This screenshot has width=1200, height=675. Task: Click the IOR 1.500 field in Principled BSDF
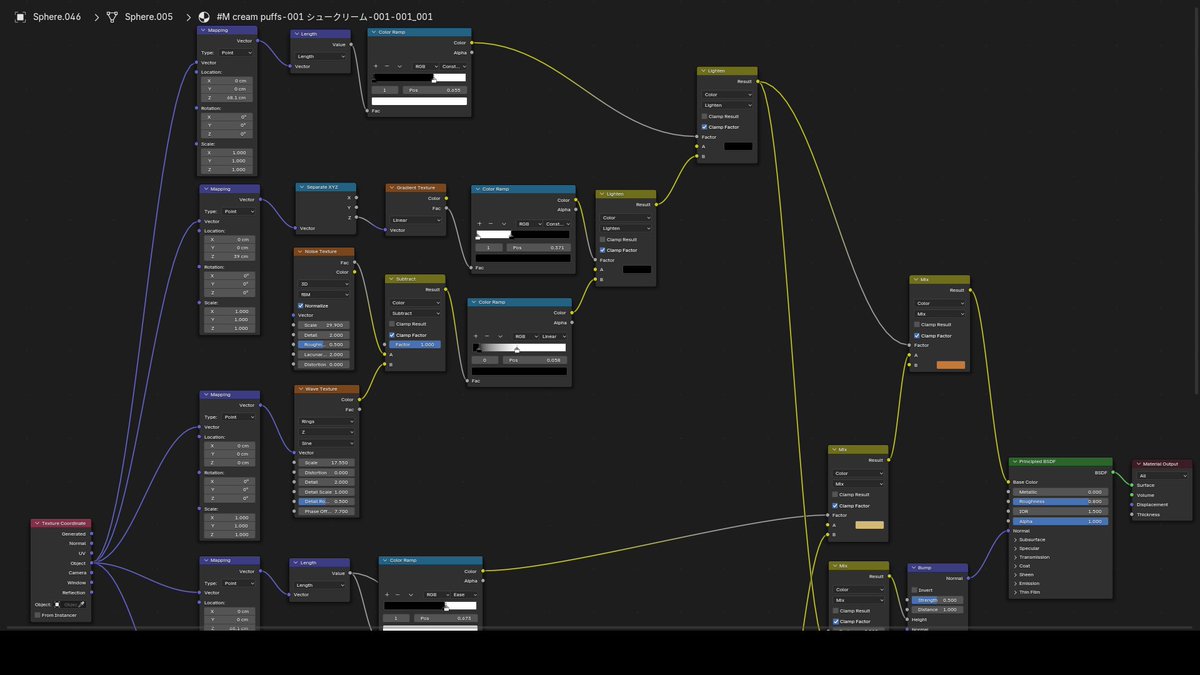(x=1061, y=512)
